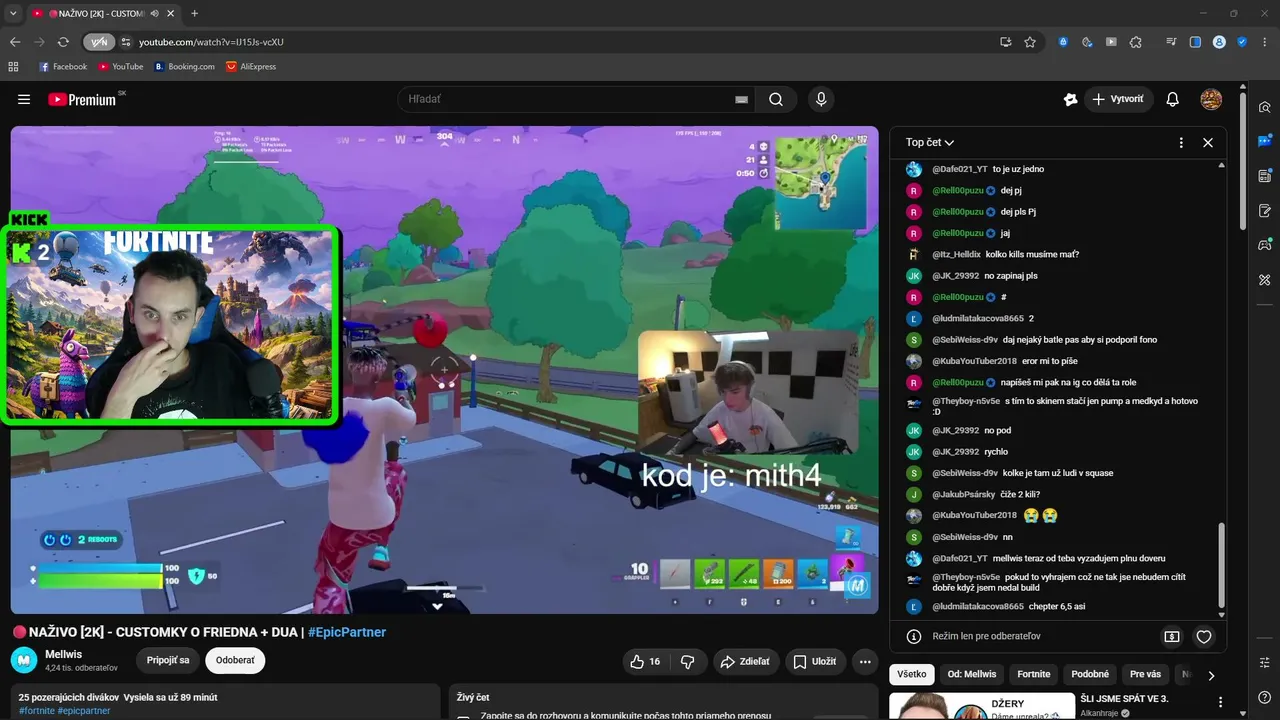The height and width of the screenshot is (720, 1280).
Task: Save video with Uložiť button
Action: tap(816, 661)
